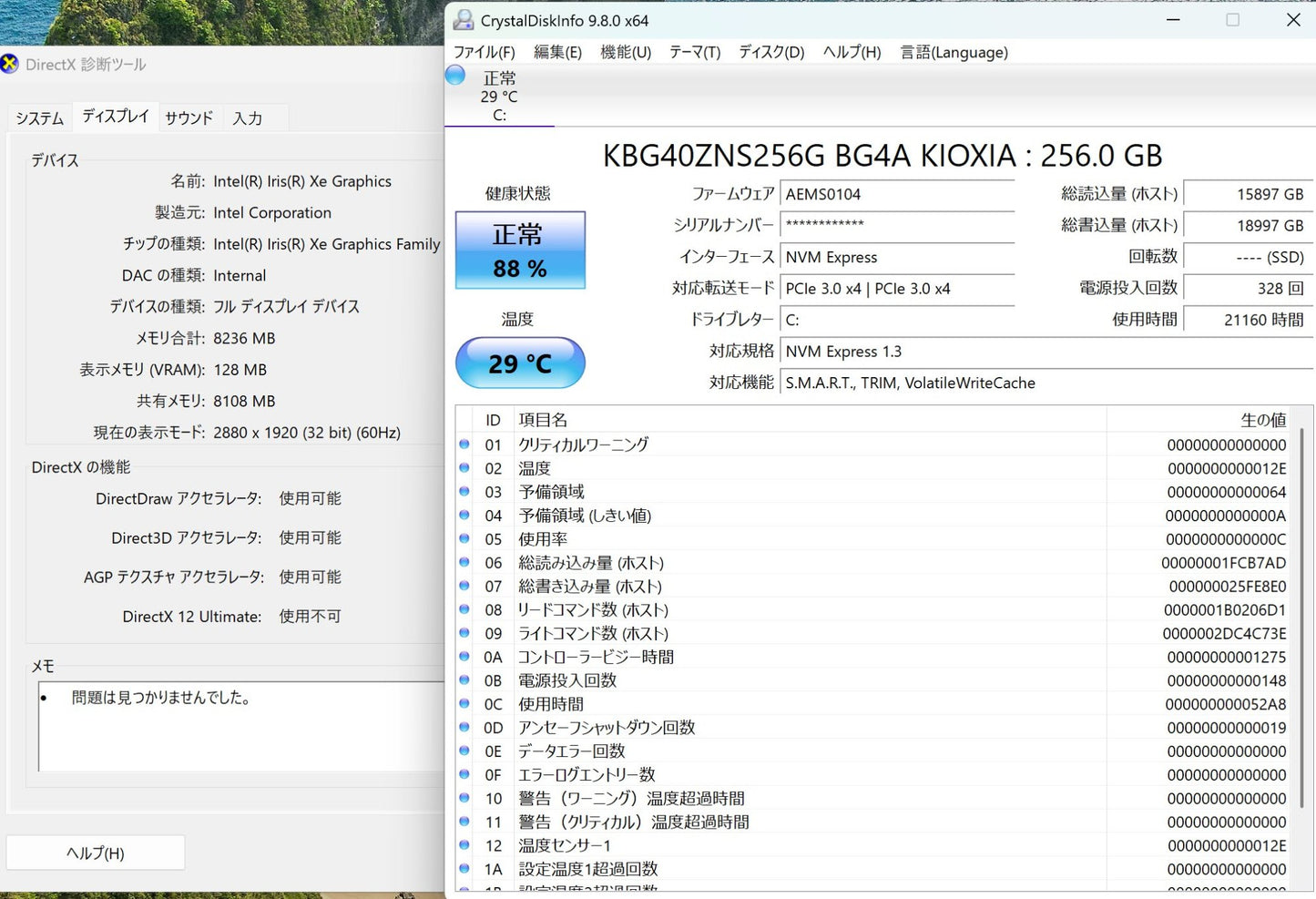Click status orb for クリティカルワーニング row
This screenshot has height=899, width=1316.
coord(464,444)
